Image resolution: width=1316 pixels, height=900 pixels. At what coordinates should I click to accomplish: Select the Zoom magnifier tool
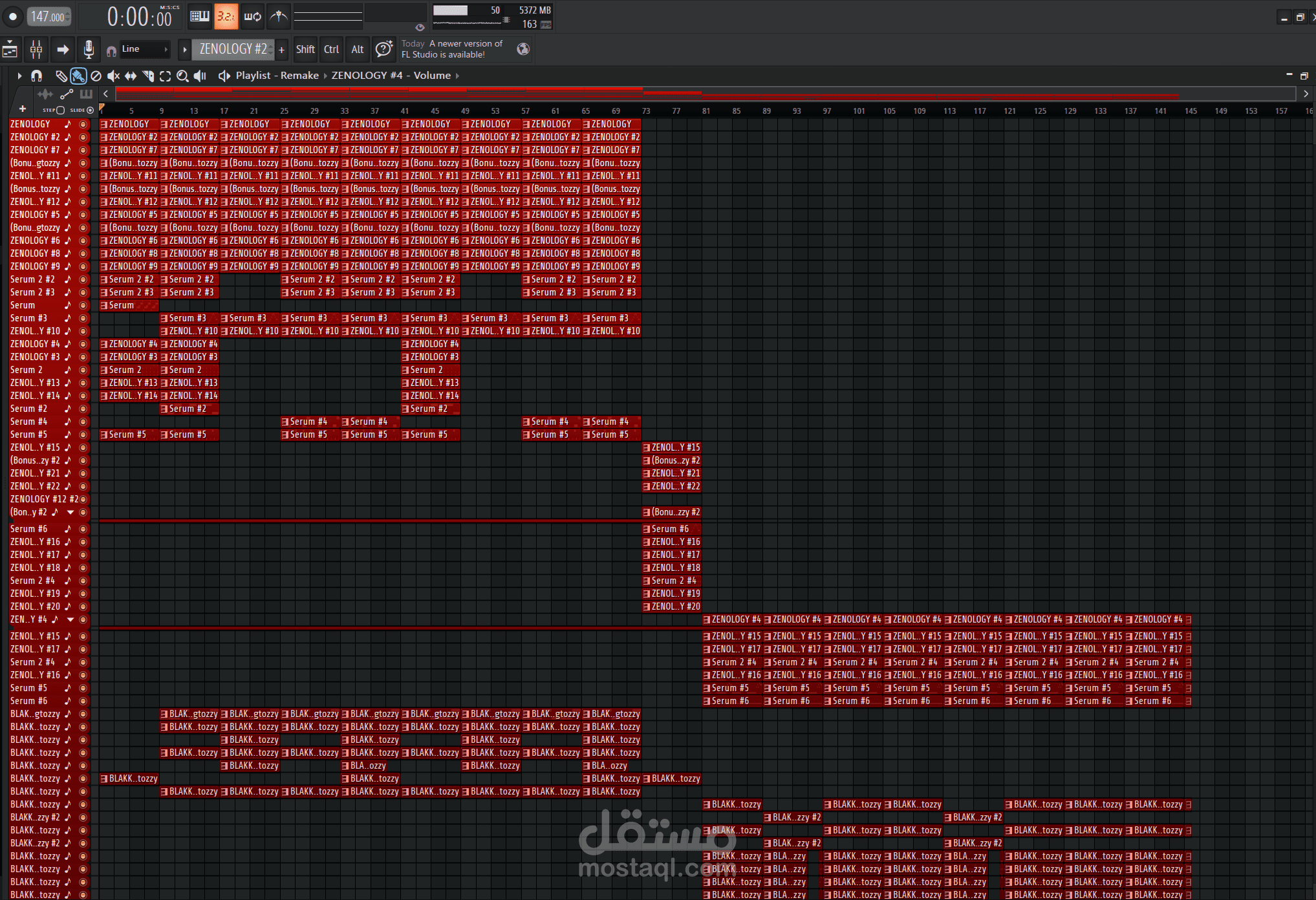(x=182, y=76)
